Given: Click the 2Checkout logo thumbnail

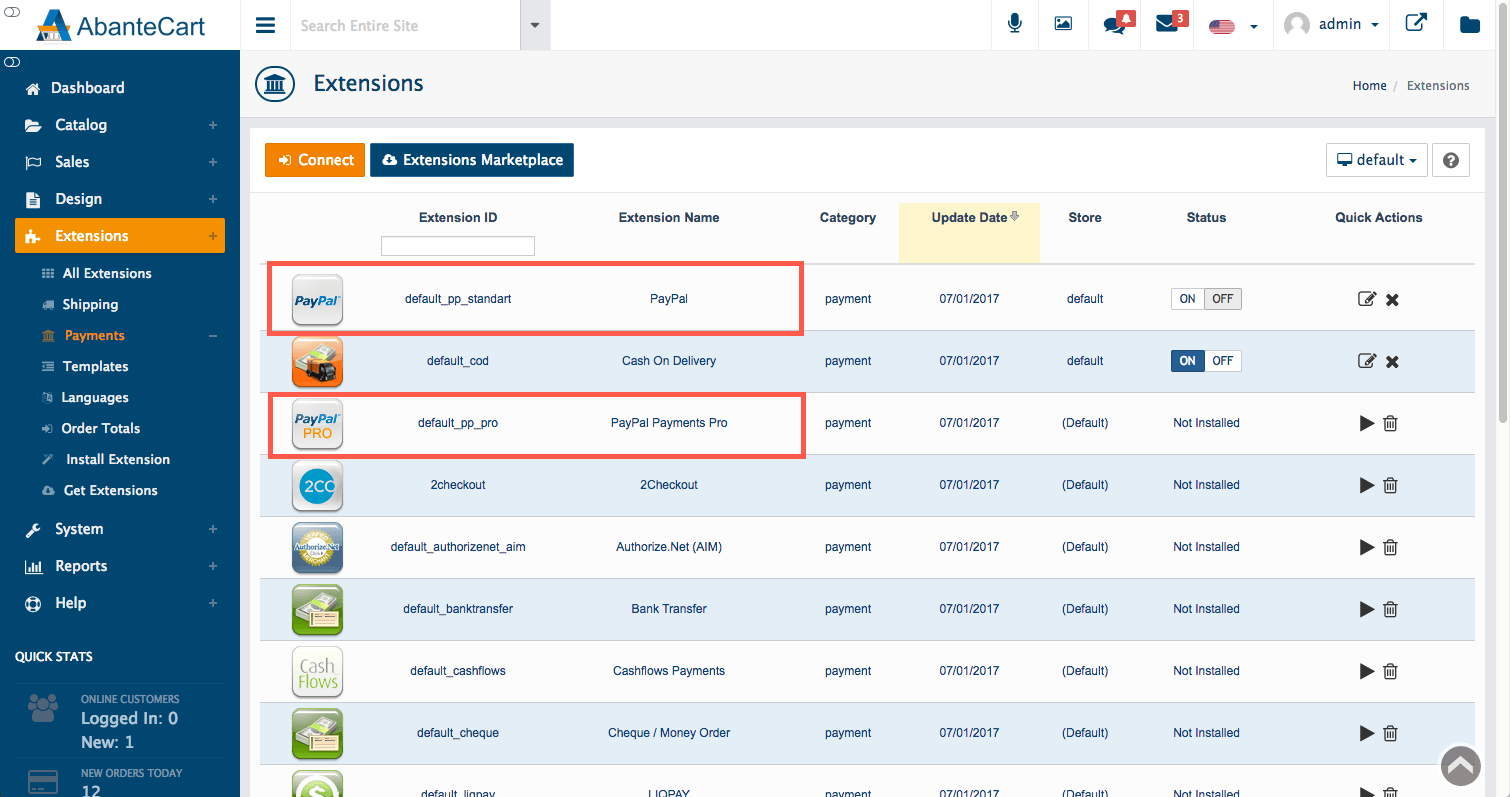Looking at the screenshot, I should pos(317,485).
